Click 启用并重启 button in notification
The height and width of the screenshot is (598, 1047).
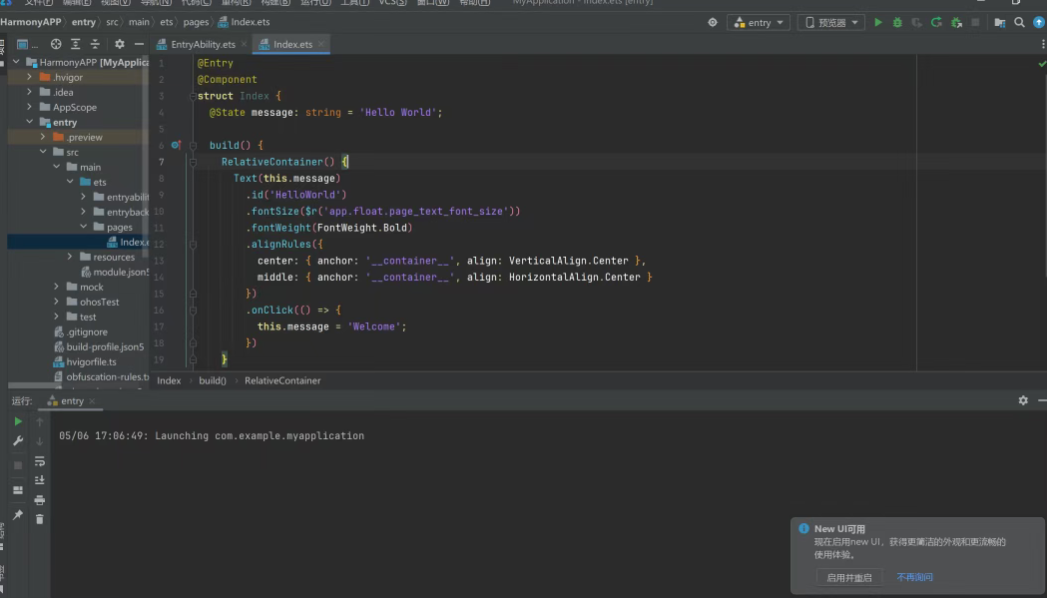coord(849,577)
